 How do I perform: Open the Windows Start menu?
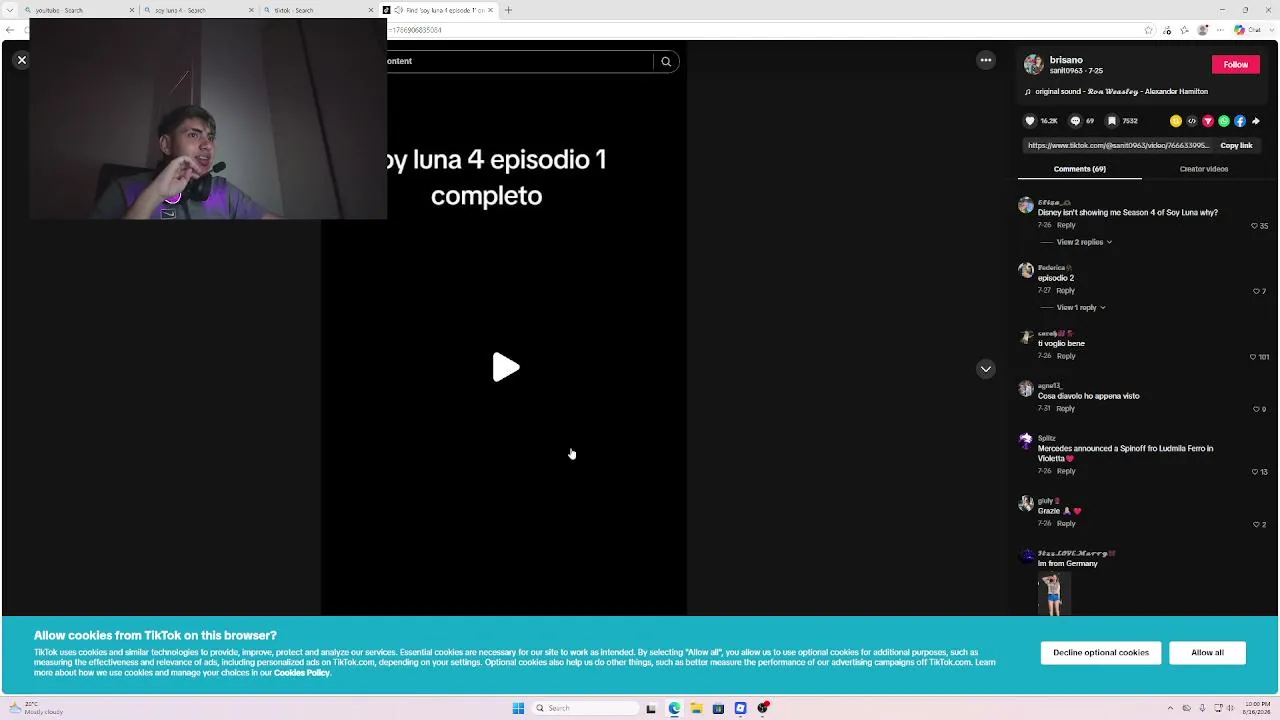[x=518, y=709]
